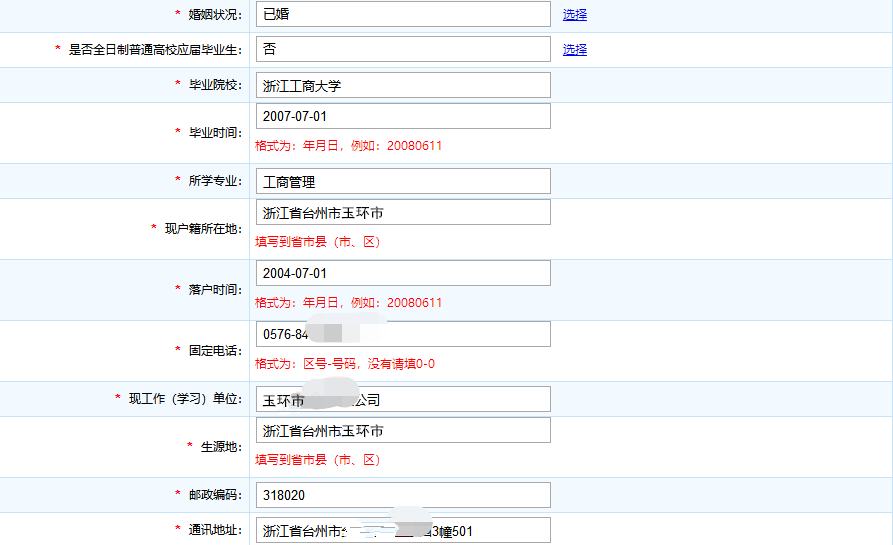Viewport: 893px width, 545px height.
Task: Click the 邮政编码 label text
Action: [215, 495]
